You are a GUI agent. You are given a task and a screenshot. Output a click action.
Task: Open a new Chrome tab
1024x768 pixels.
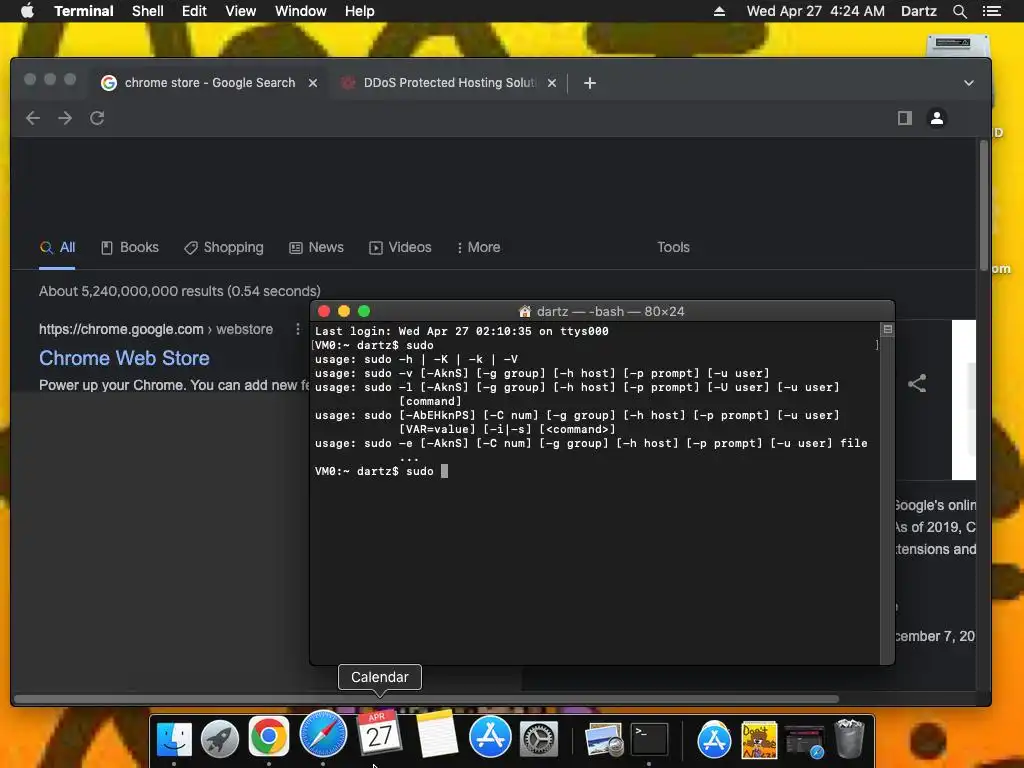pos(590,83)
